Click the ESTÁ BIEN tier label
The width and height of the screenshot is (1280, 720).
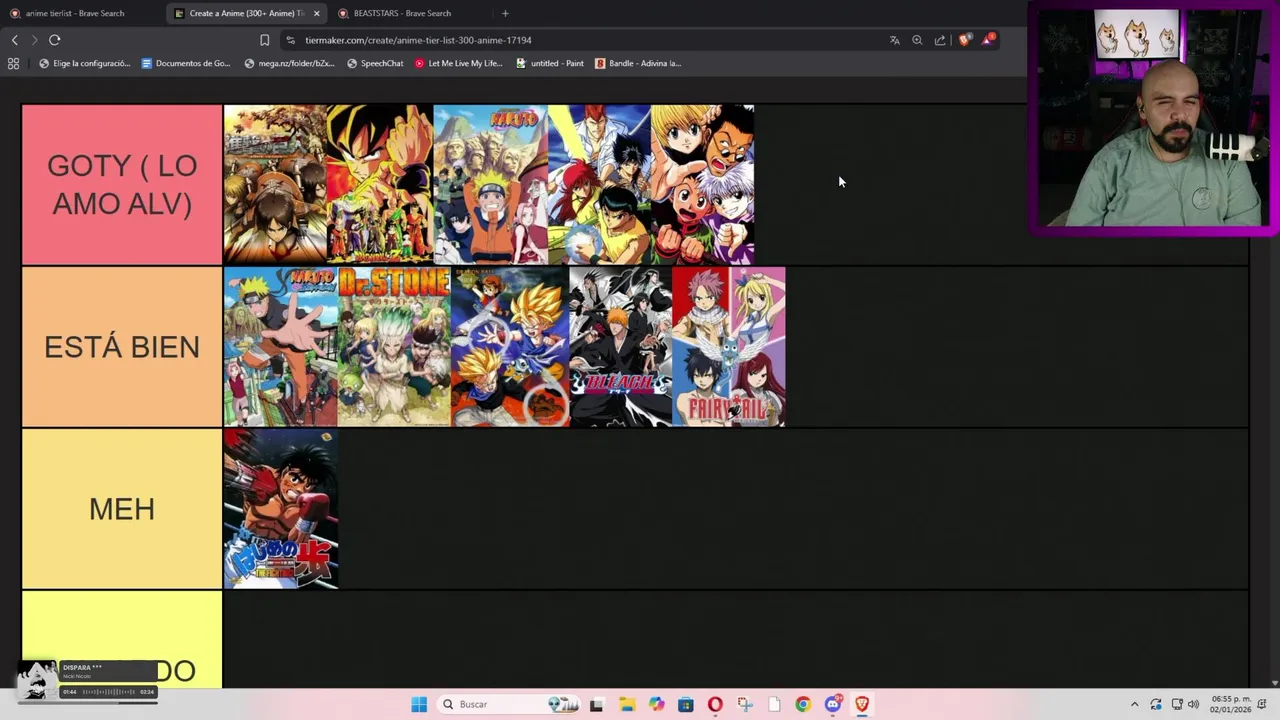pos(122,347)
